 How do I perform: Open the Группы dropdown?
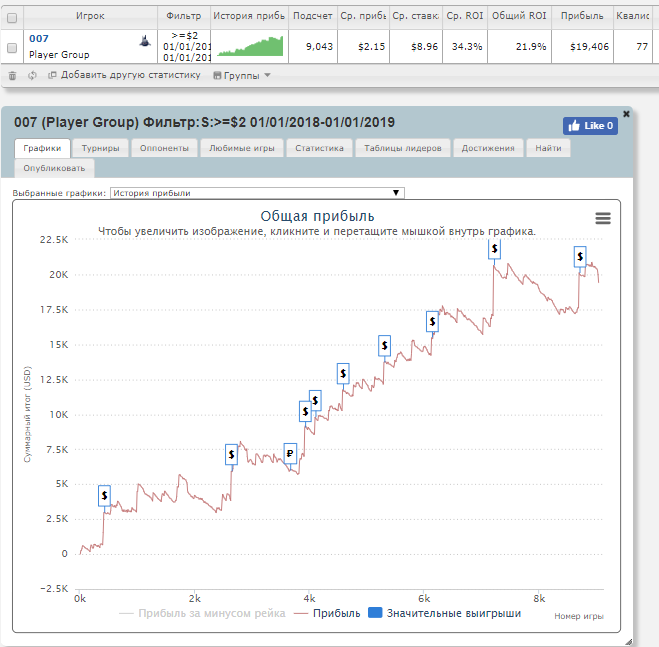point(242,76)
